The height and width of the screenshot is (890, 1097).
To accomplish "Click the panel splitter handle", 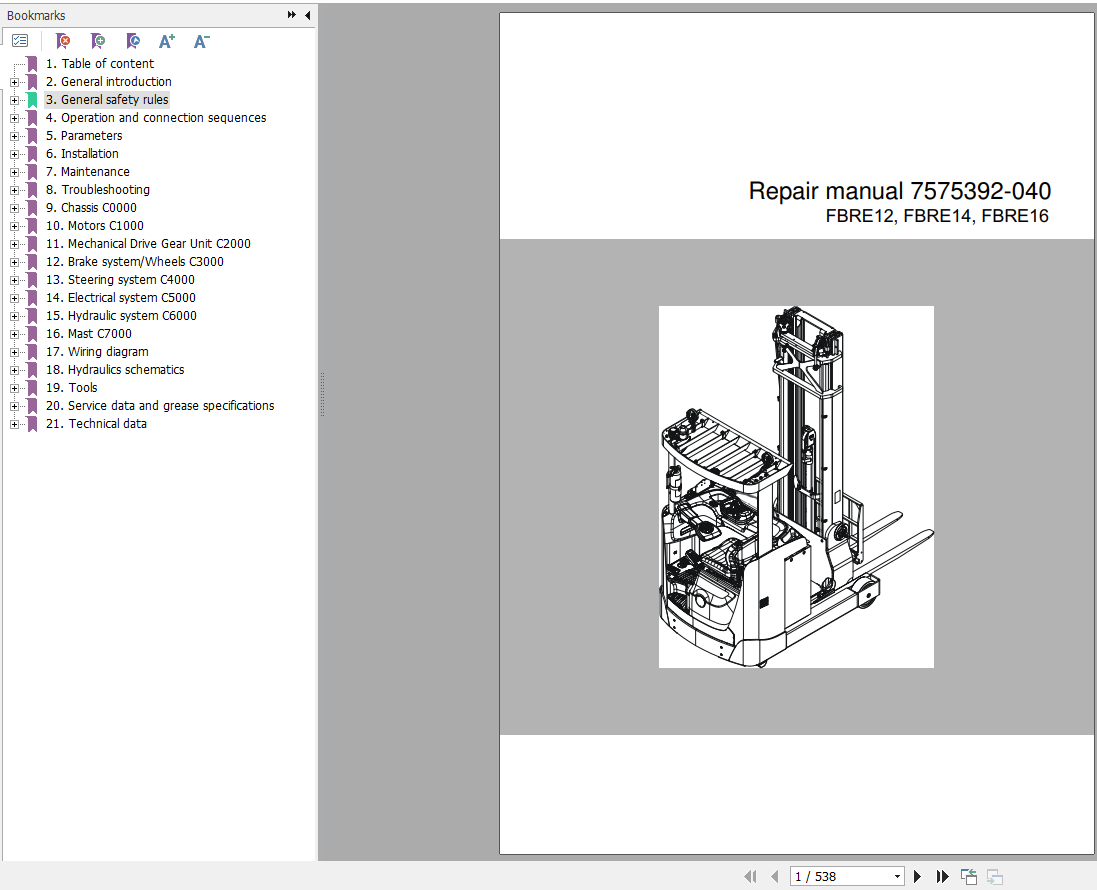I will tap(323, 395).
